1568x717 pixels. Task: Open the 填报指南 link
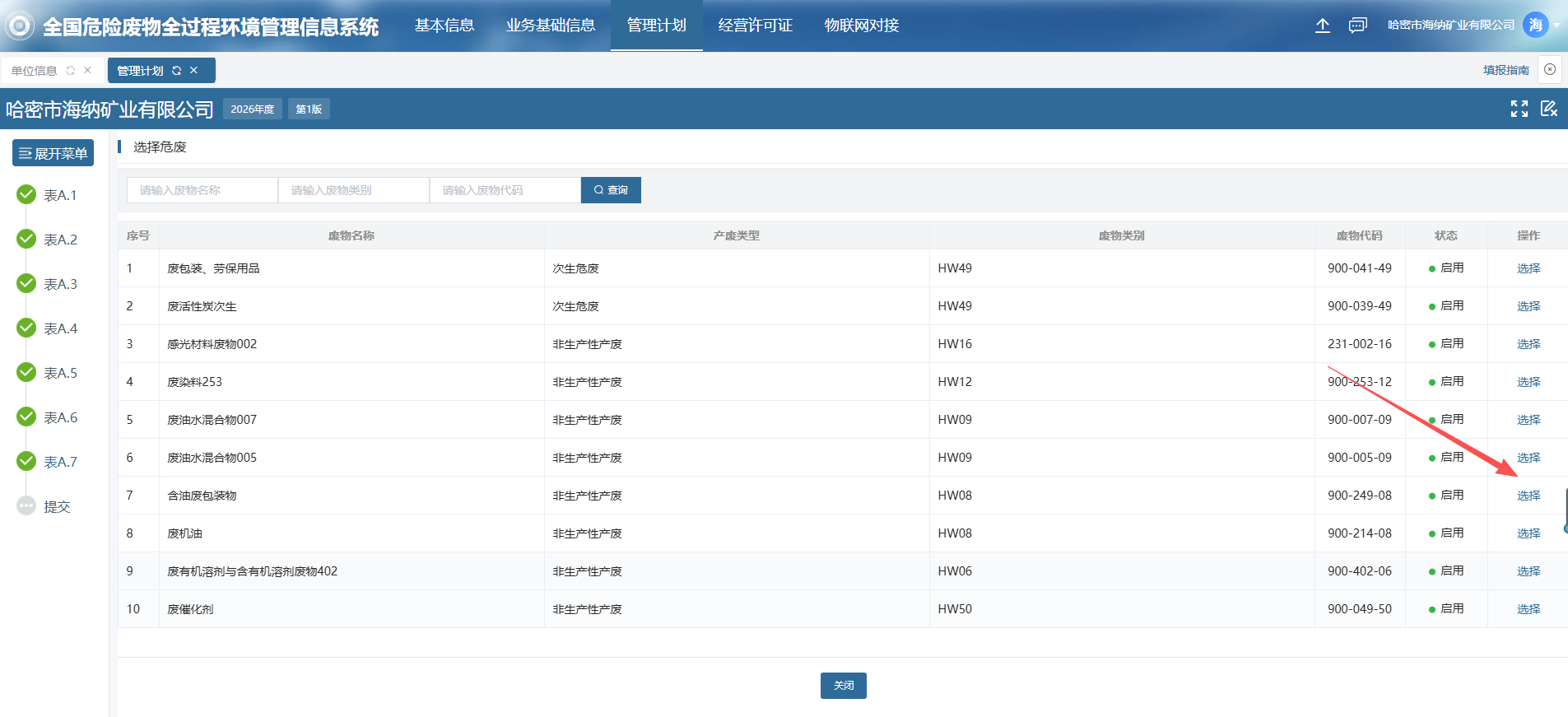point(1505,71)
